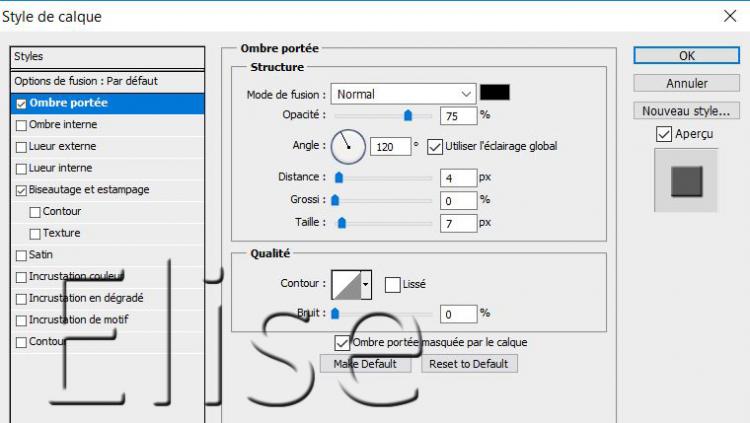The width and height of the screenshot is (750, 423).
Task: Click the angle dial control
Action: click(x=348, y=146)
